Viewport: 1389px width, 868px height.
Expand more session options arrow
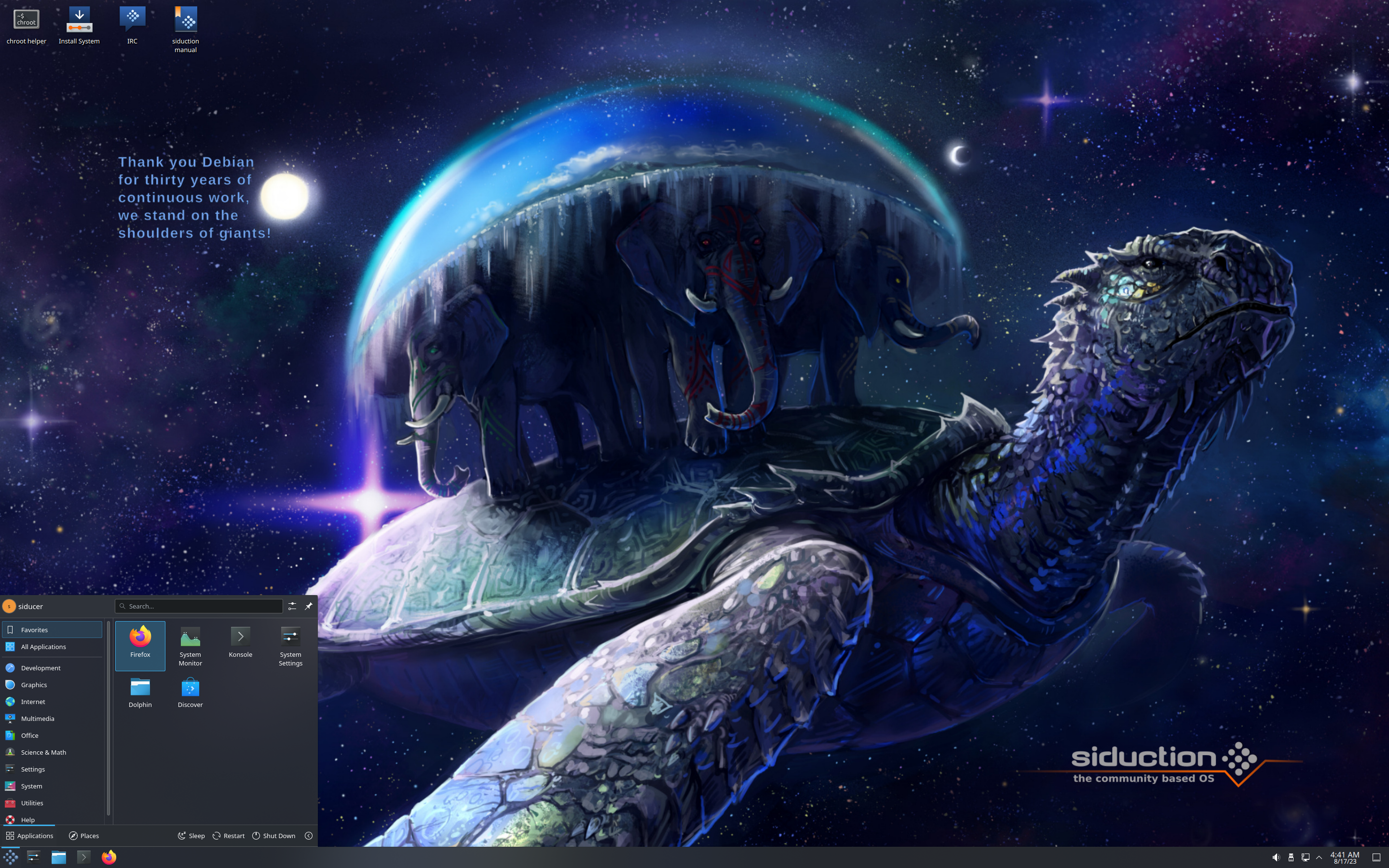point(308,836)
